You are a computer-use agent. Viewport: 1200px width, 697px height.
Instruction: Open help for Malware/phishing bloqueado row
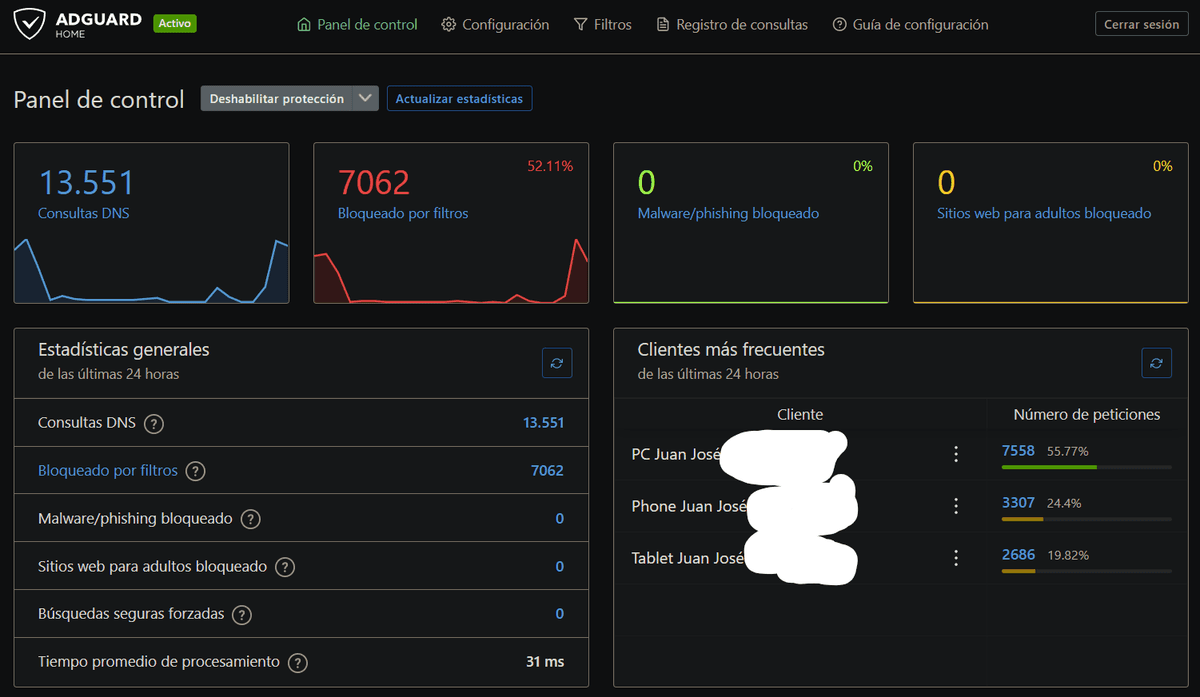click(x=250, y=518)
